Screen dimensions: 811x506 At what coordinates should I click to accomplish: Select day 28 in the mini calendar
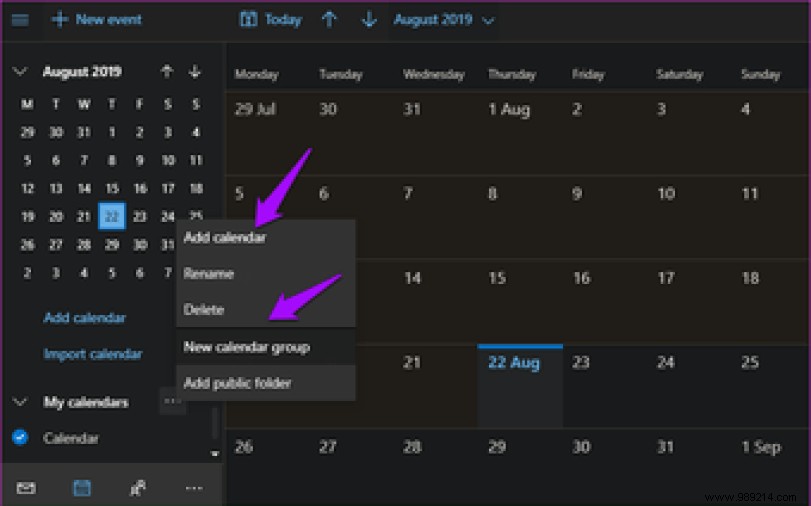click(x=84, y=244)
